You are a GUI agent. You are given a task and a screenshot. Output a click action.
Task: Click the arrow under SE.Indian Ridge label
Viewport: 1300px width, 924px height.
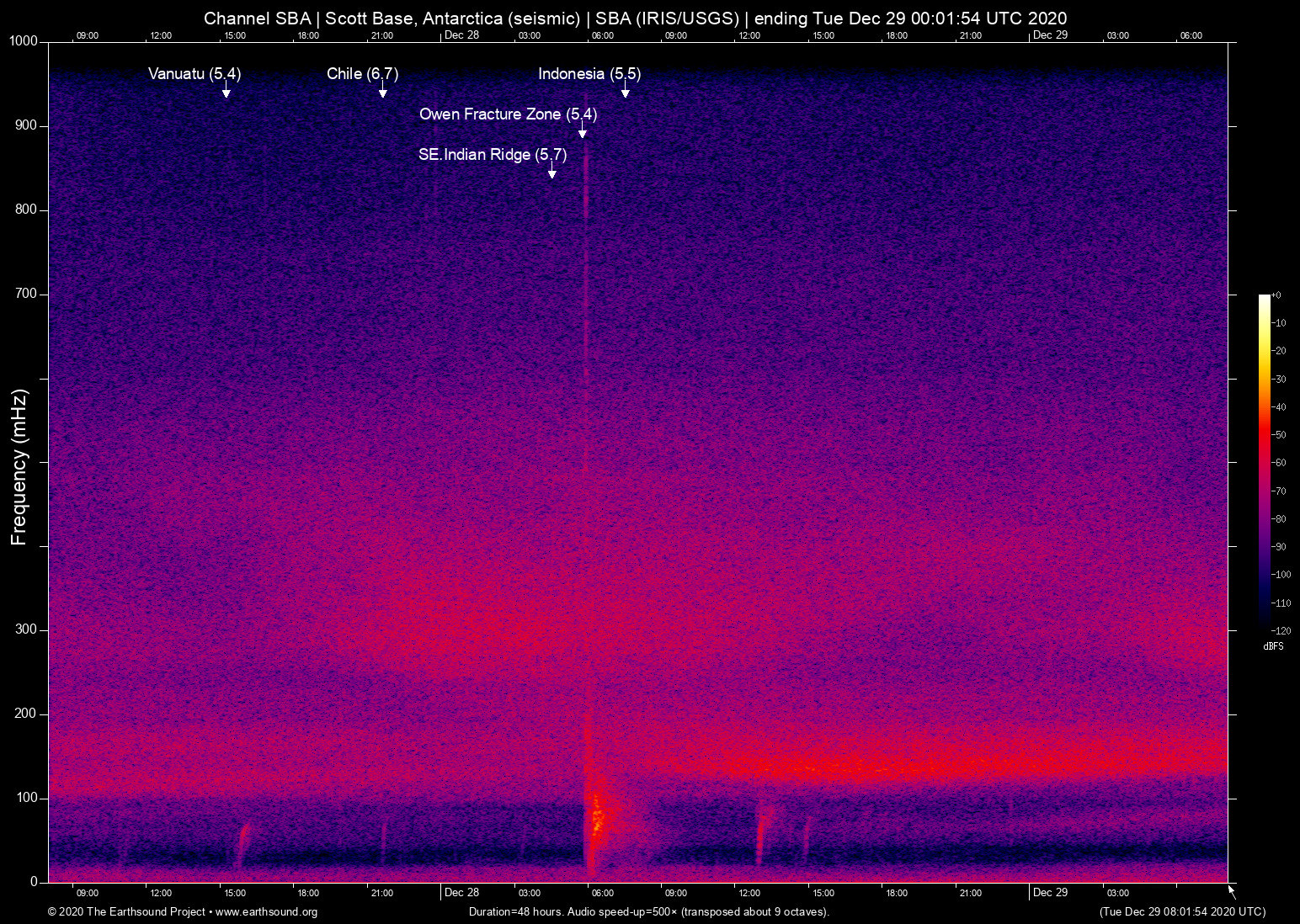coord(551,172)
